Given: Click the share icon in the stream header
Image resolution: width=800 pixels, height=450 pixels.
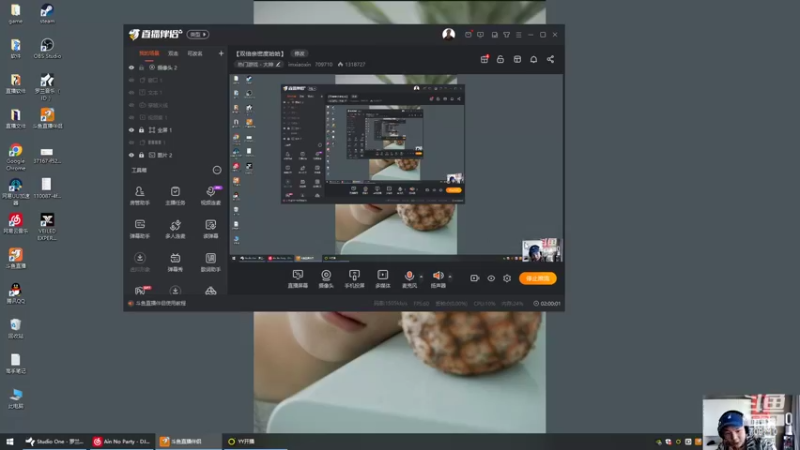Looking at the screenshot, I should pos(550,59).
